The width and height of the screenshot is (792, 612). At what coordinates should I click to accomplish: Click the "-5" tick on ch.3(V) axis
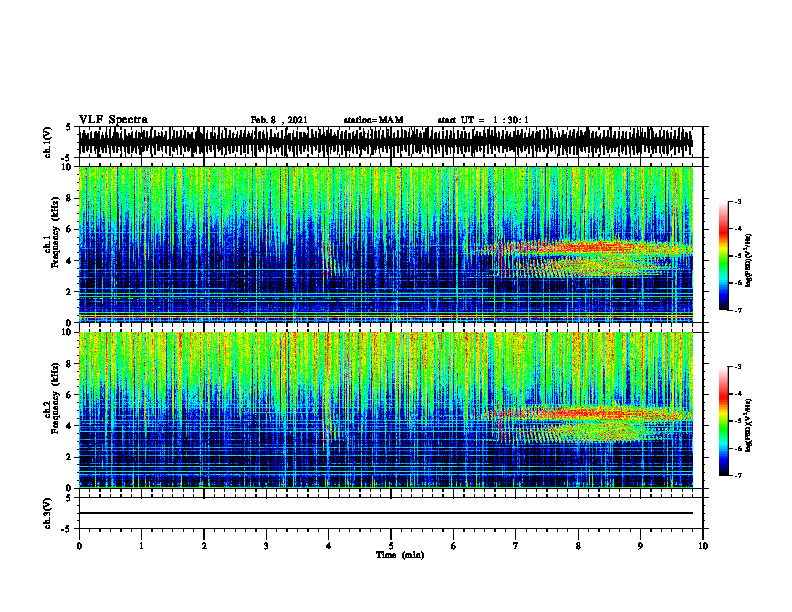tap(66, 529)
